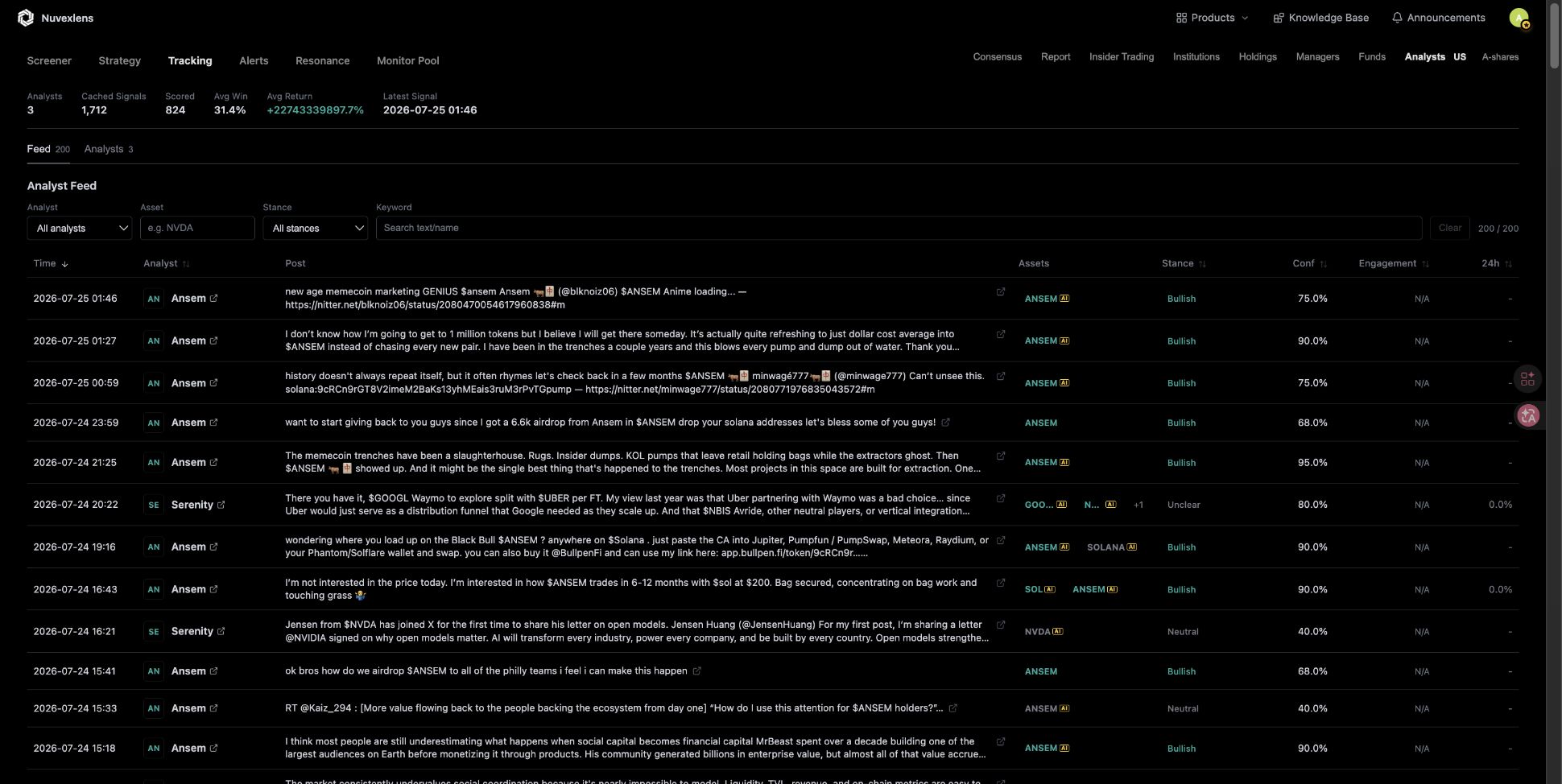Viewport: 1562px width, 784px height.
Task: Open the Funds sub-tab
Action: click(1372, 57)
